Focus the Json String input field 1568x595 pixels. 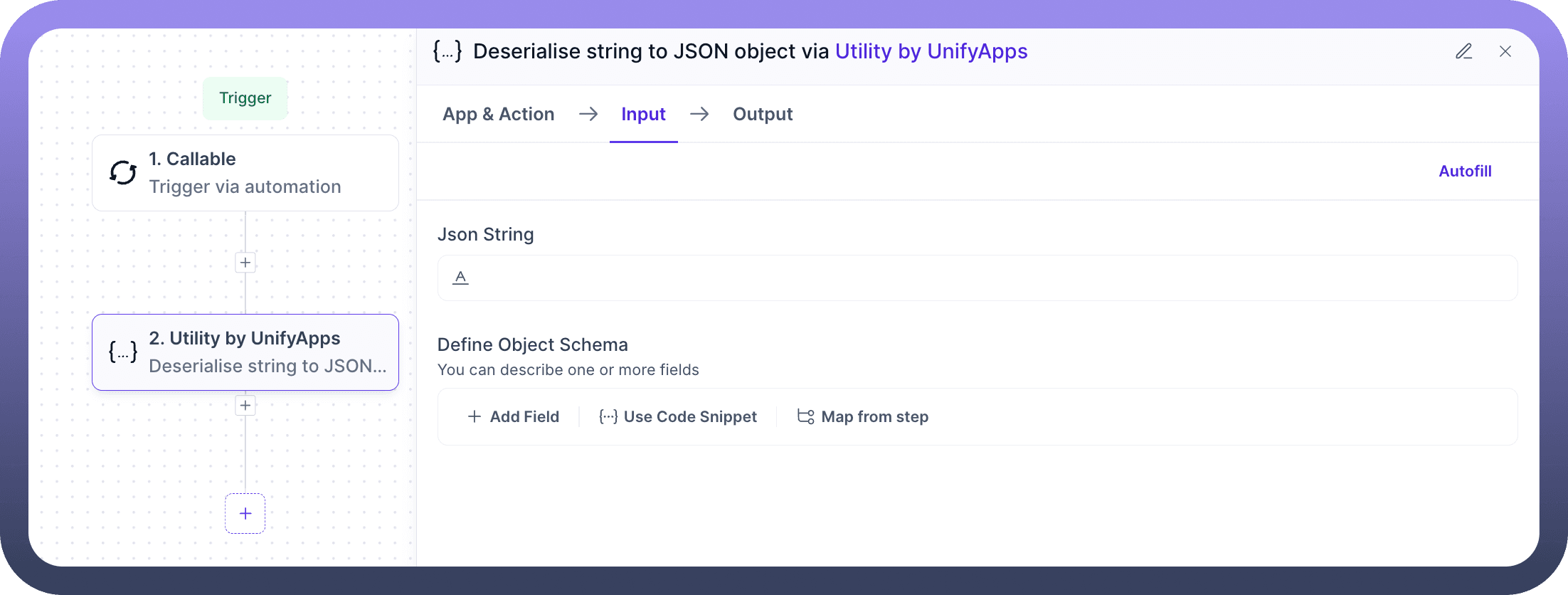(989, 278)
